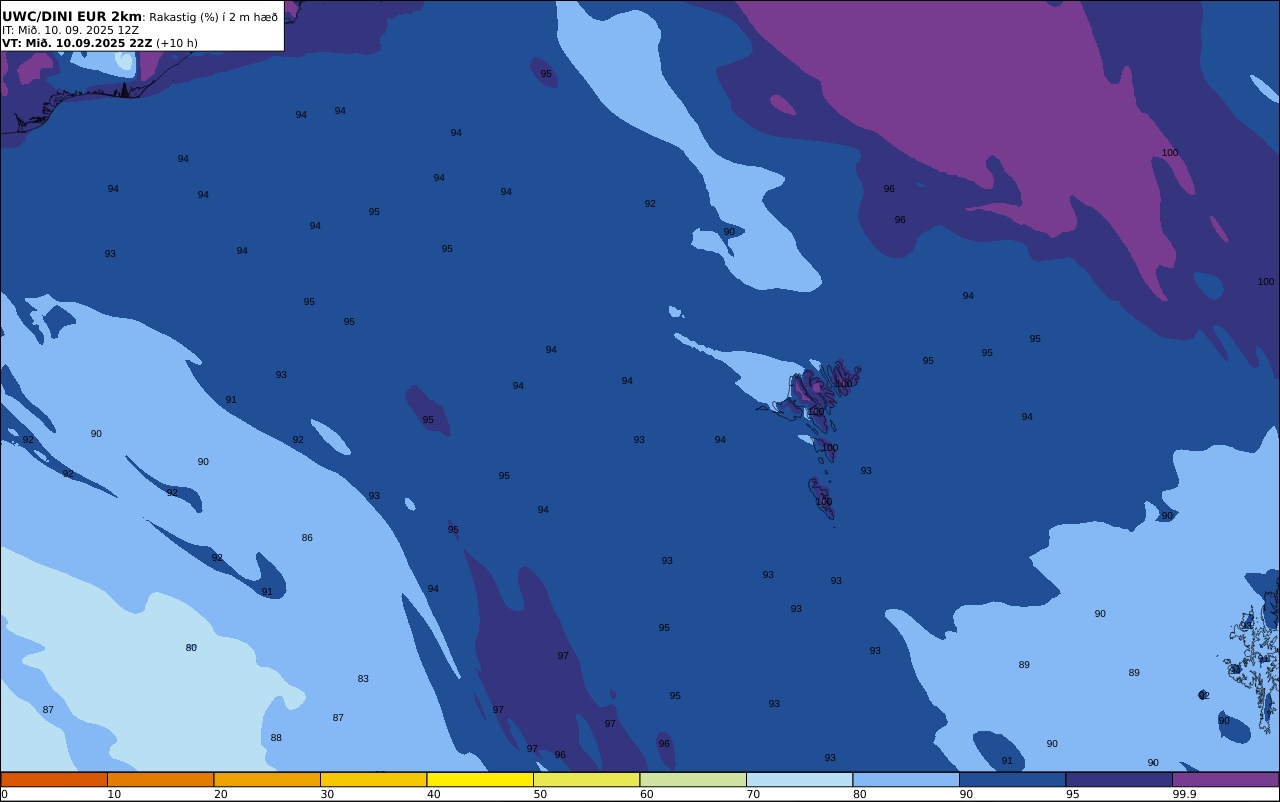
Task: Click the '(+10 h)' forecast offset text
Action: coord(177,43)
